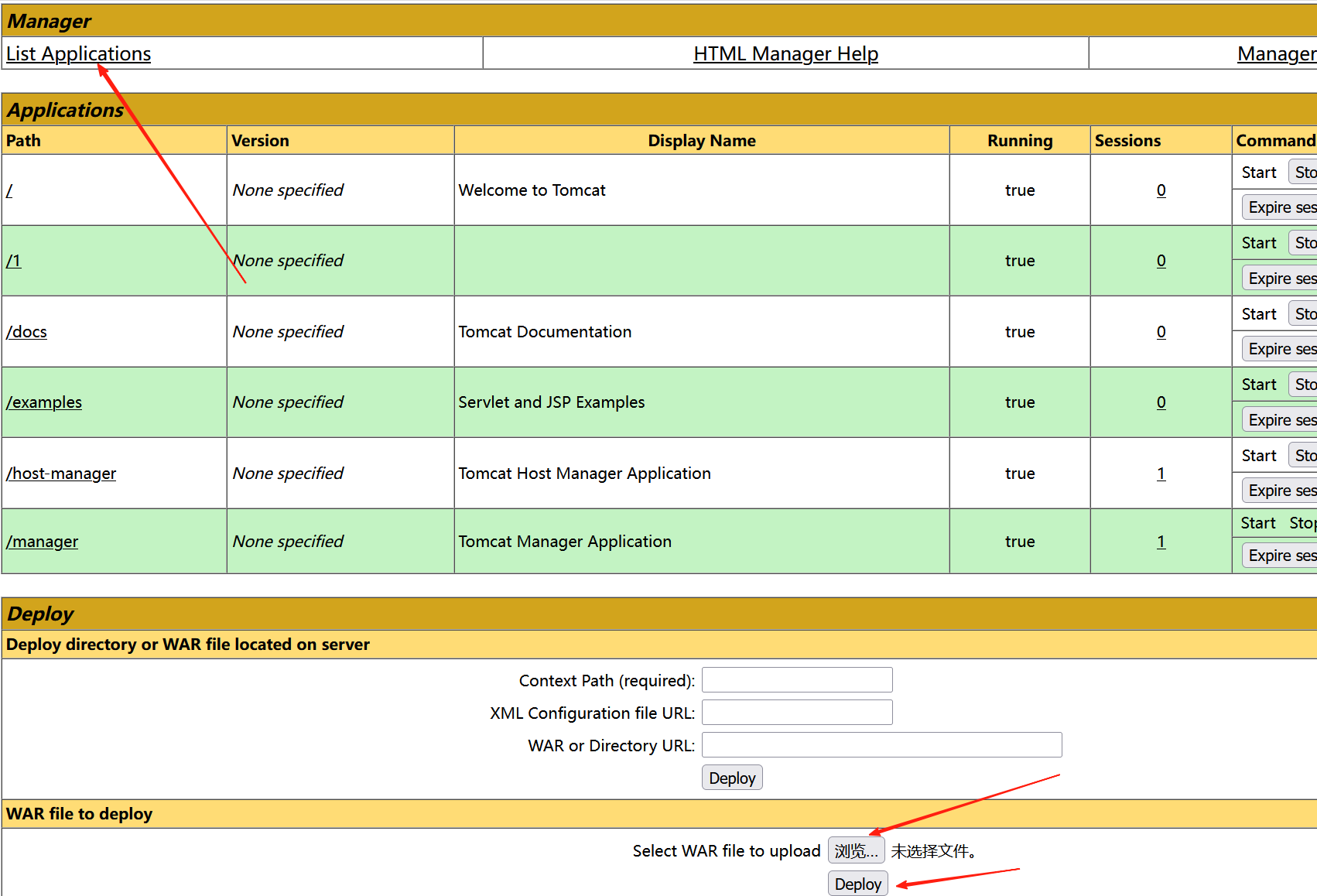View sessions for Tomcat Manager Application
The width and height of the screenshot is (1317, 896).
pyautogui.click(x=1161, y=542)
